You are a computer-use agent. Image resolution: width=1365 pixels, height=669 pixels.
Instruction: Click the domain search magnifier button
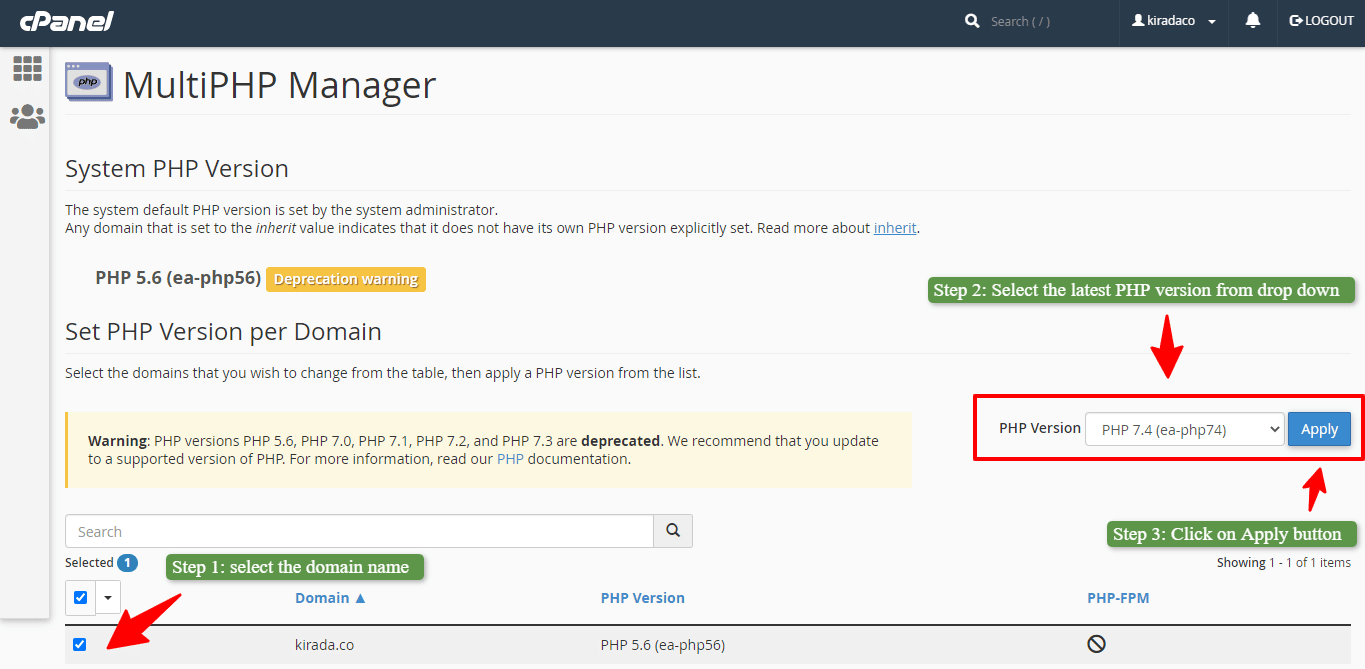click(x=673, y=531)
